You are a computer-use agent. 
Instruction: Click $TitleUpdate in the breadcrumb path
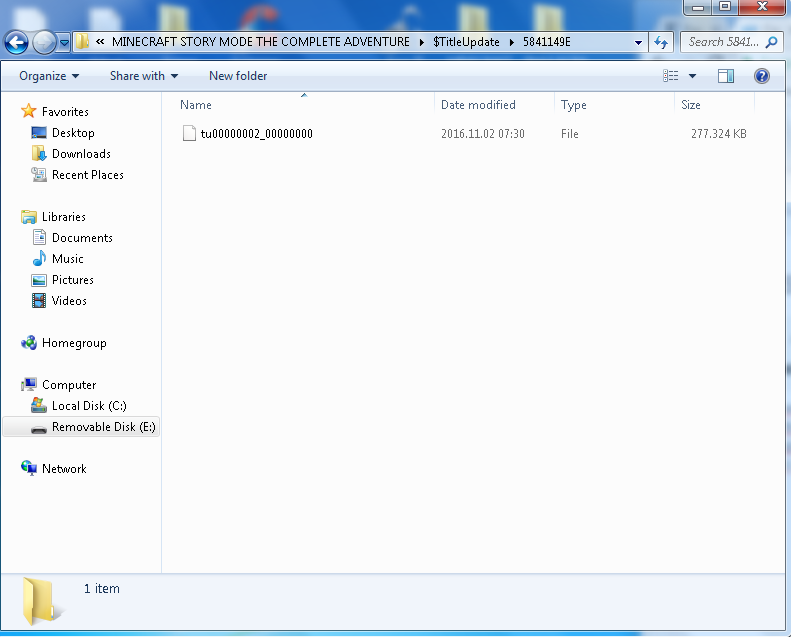(x=466, y=42)
